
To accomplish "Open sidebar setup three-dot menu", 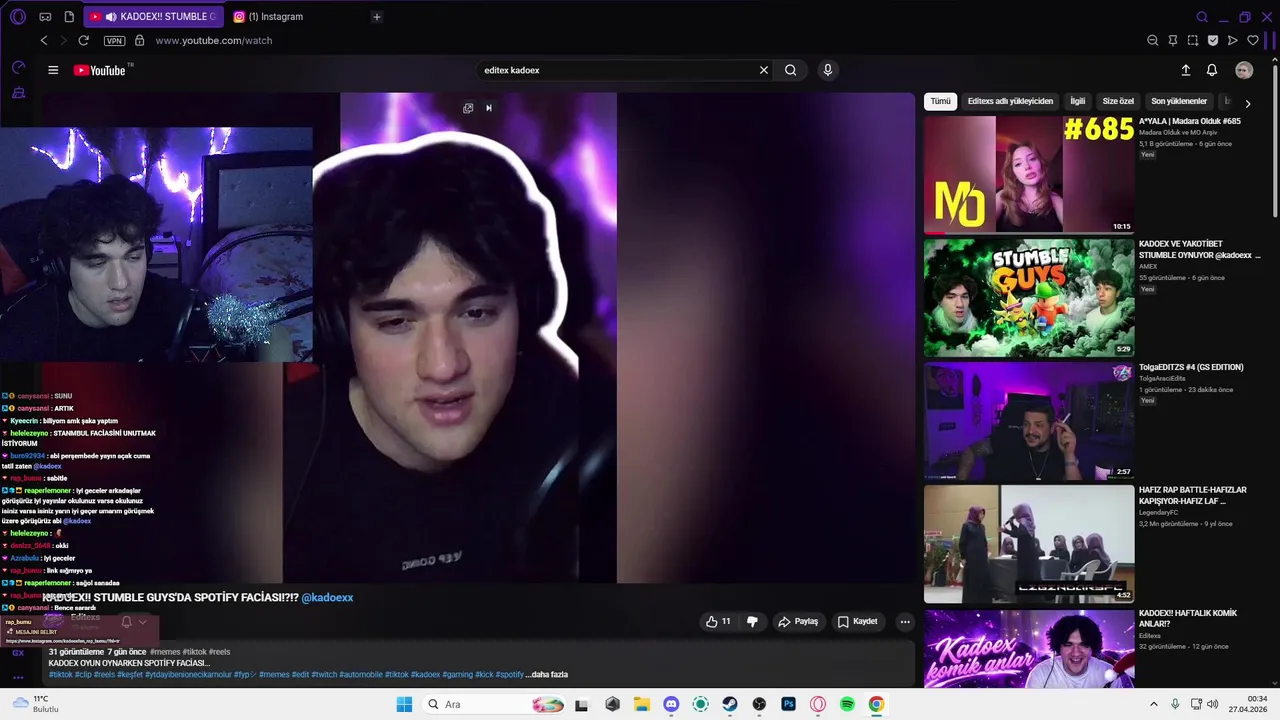I will pos(18,677).
